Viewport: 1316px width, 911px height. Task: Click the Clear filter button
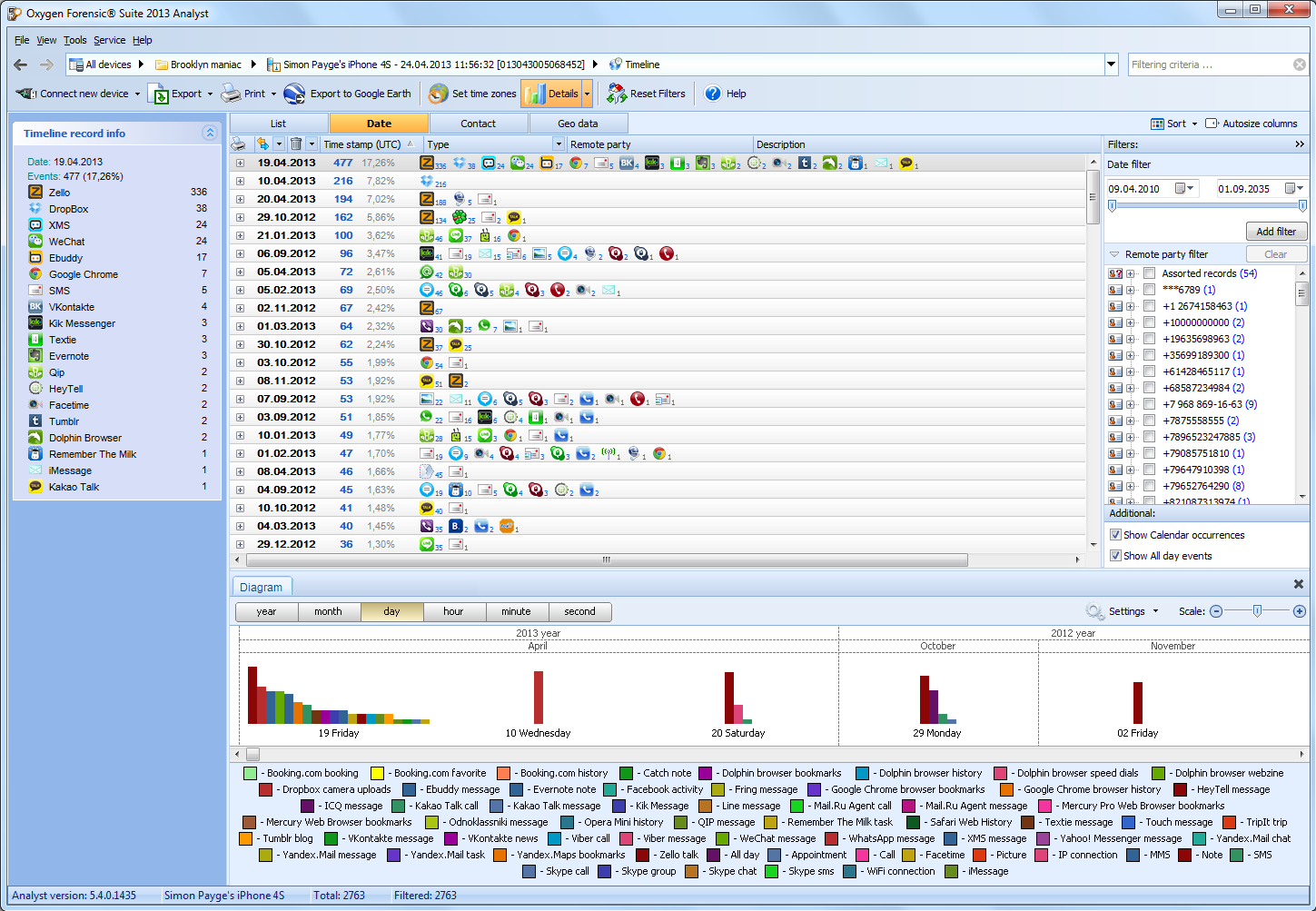coord(1276,254)
